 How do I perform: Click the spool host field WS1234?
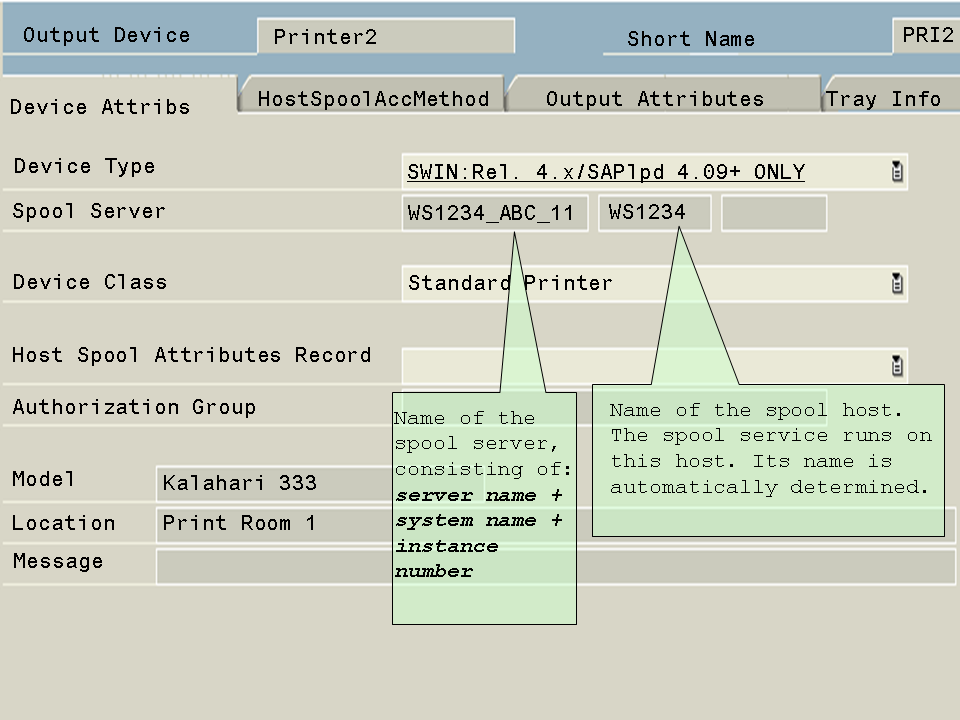(654, 213)
